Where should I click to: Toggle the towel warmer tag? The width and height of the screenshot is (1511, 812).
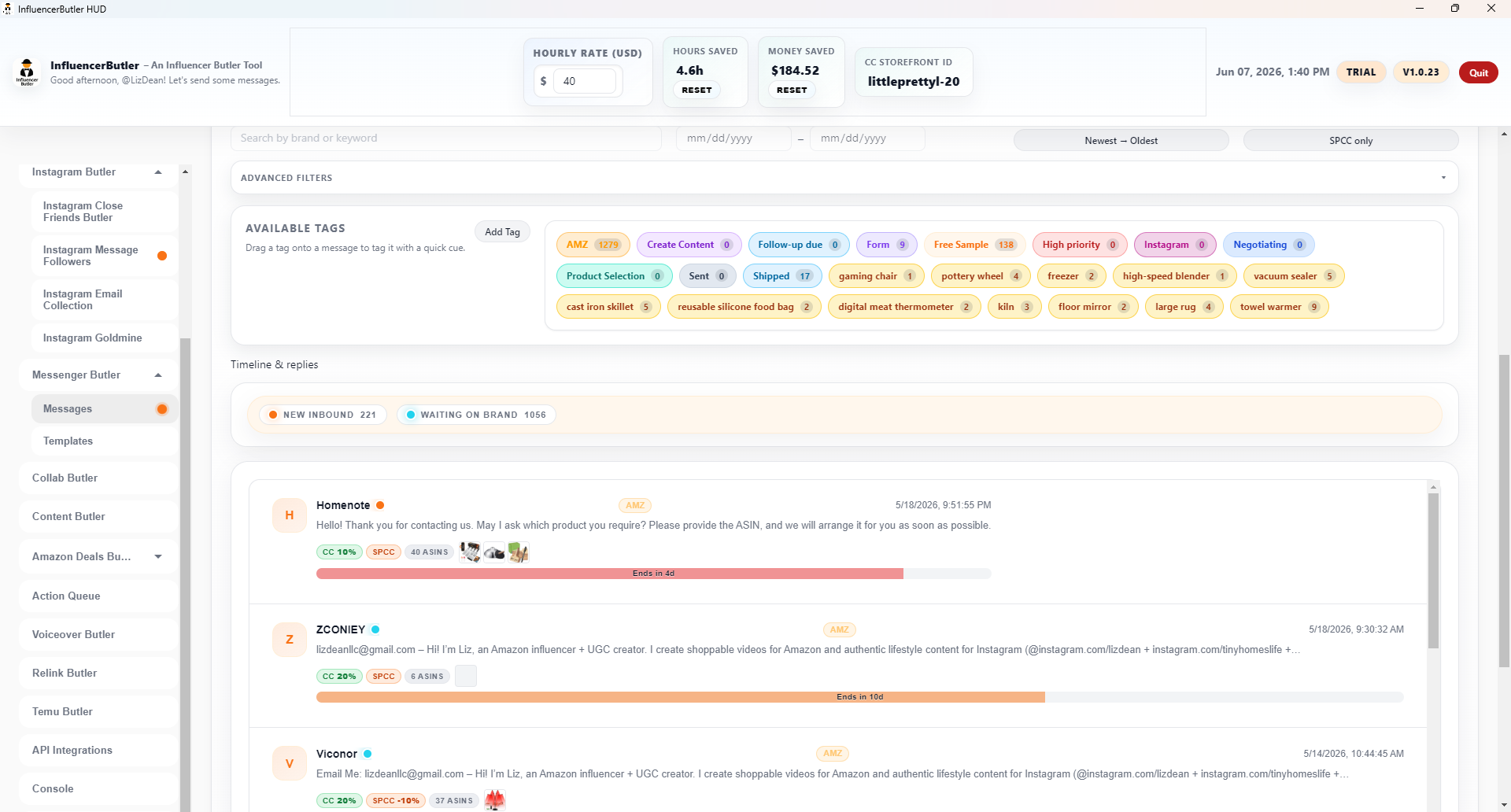tap(1280, 307)
